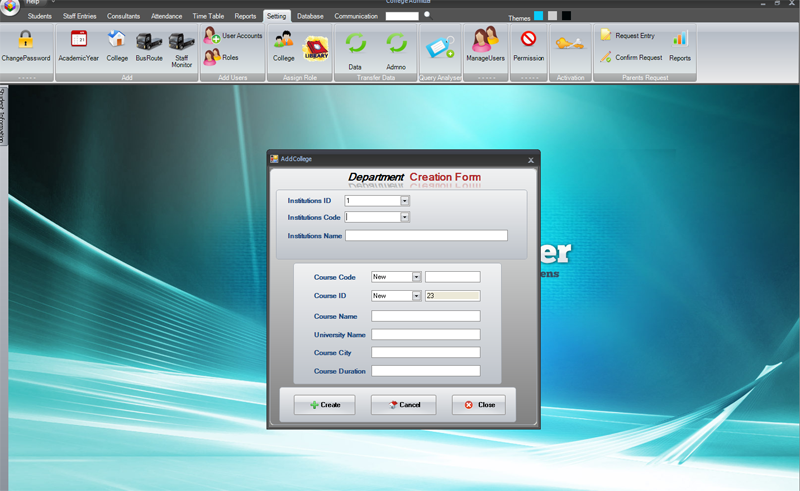Click the Permission prohibited icon
This screenshot has width=800, height=491.
click(x=529, y=39)
